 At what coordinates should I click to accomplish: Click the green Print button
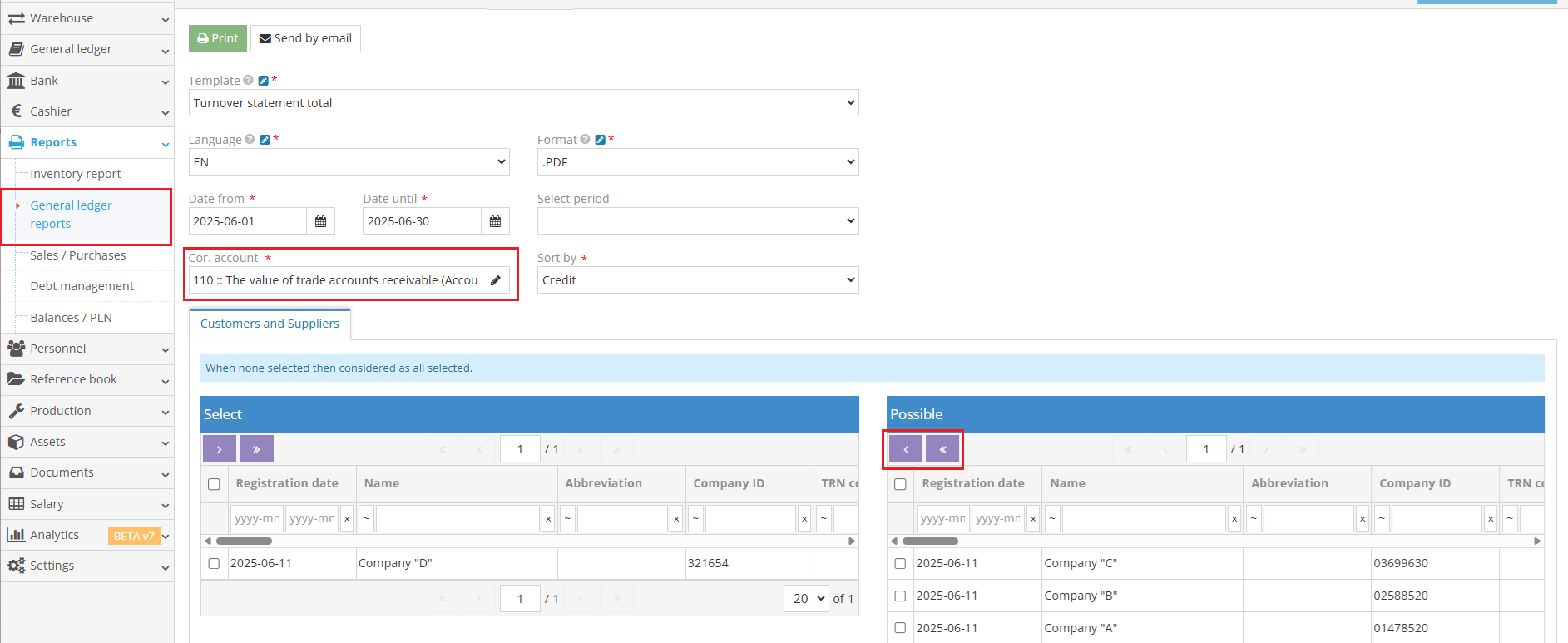tap(218, 38)
